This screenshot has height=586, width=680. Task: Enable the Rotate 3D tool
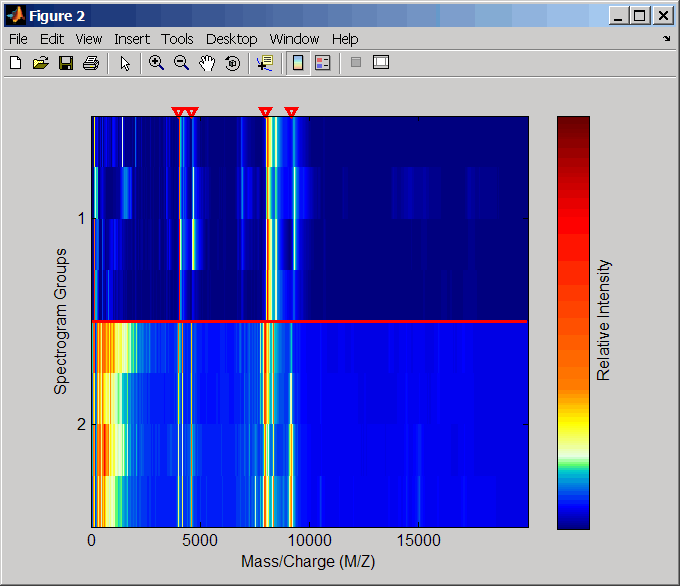232,63
